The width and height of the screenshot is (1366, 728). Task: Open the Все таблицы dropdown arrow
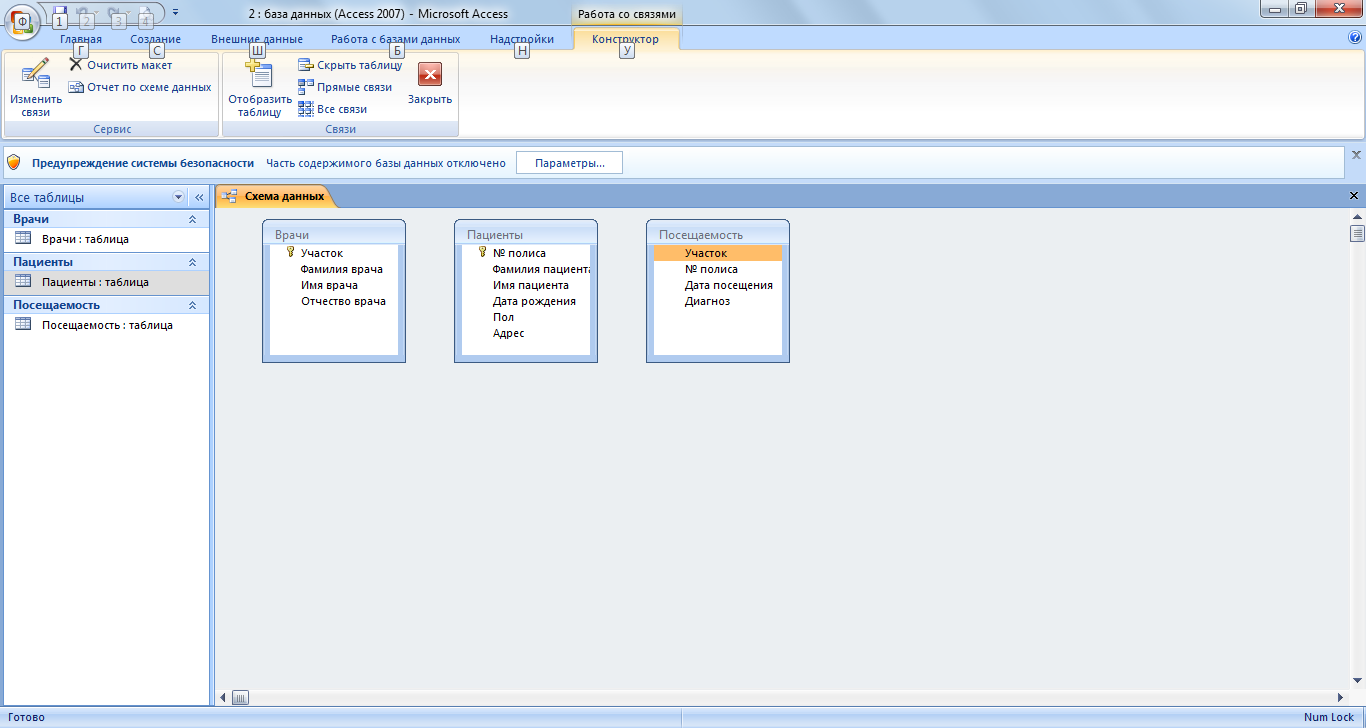tap(179, 198)
